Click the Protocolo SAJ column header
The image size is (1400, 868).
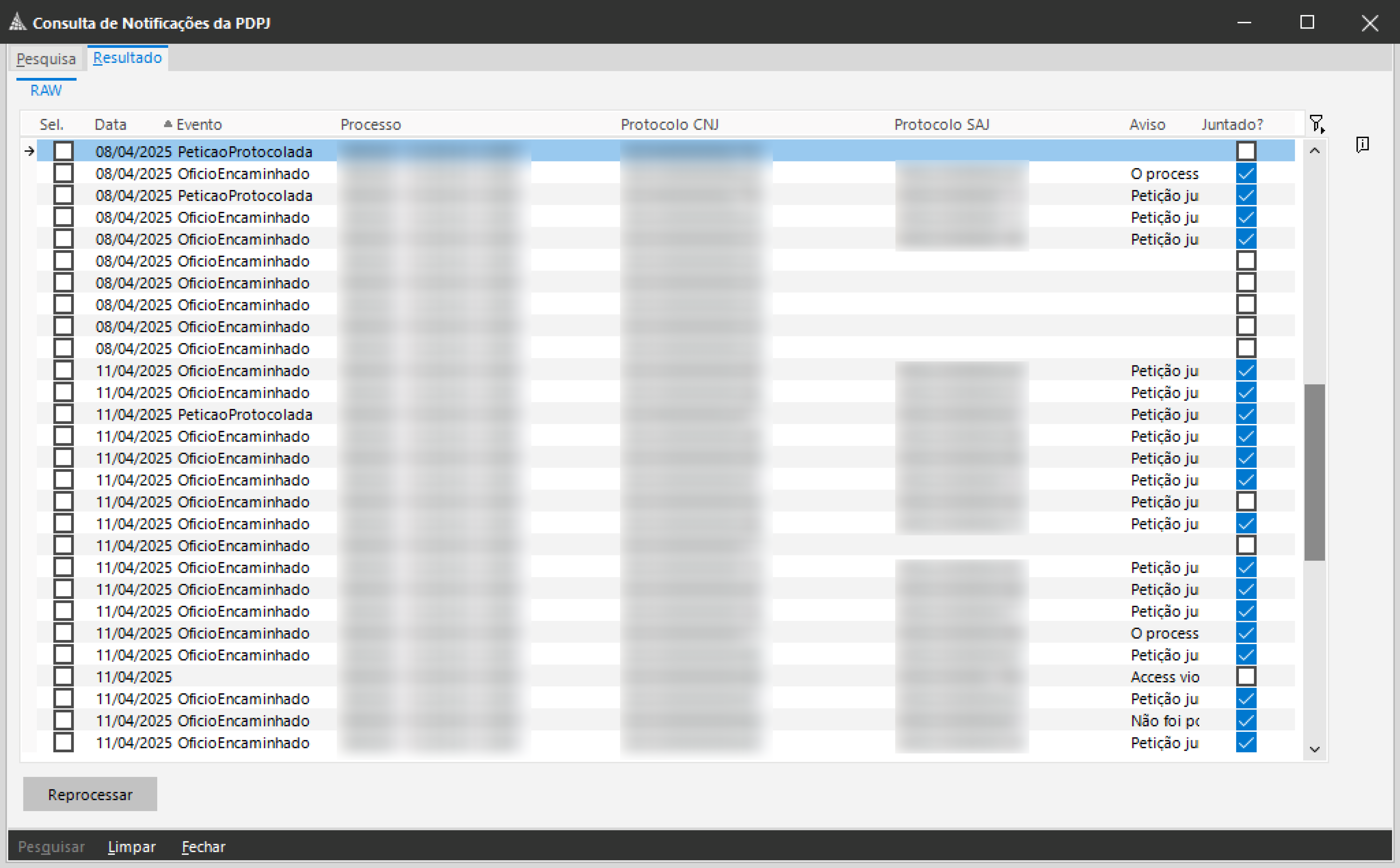pos(942,124)
